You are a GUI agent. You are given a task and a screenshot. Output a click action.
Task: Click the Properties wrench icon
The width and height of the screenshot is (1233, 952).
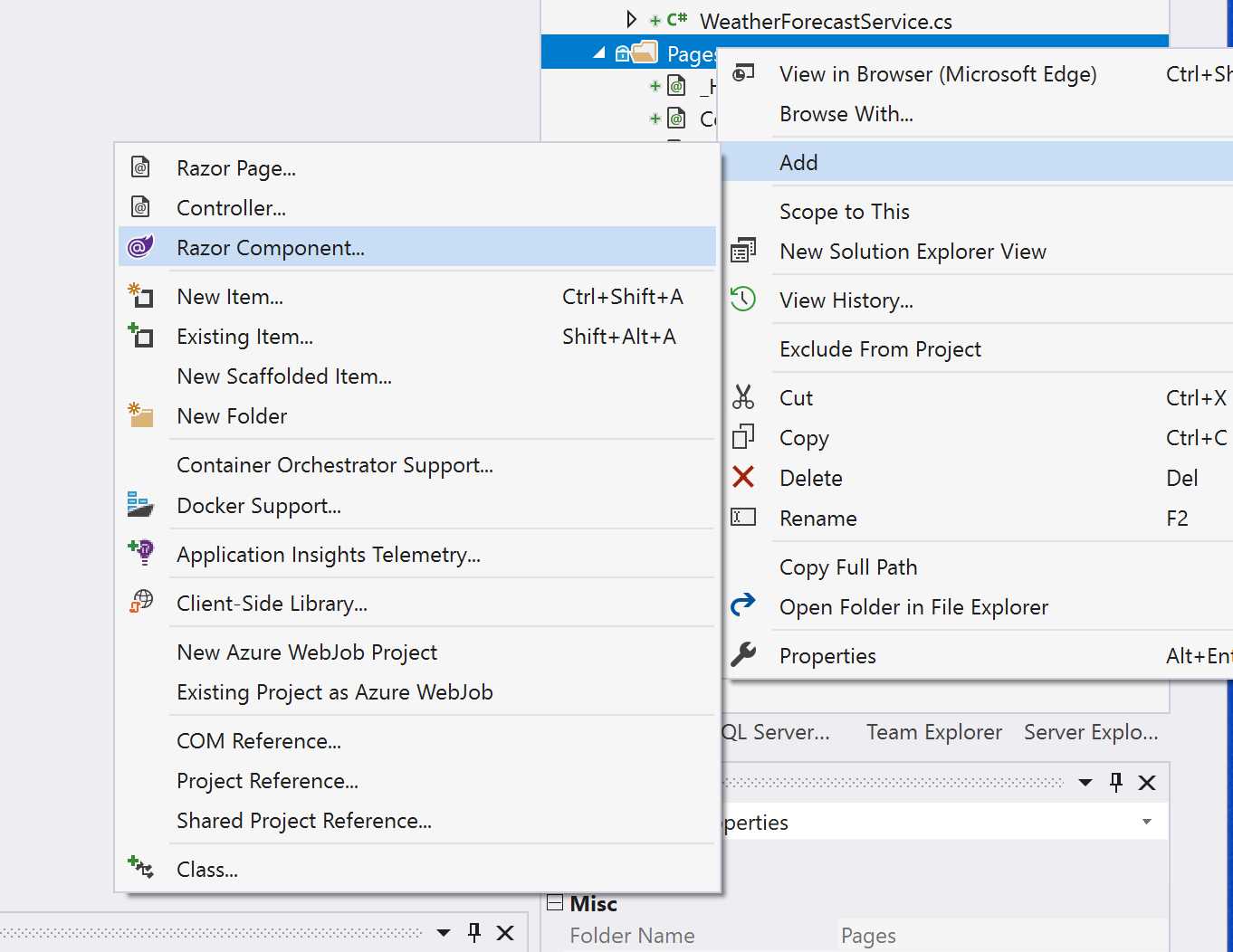[x=743, y=654]
